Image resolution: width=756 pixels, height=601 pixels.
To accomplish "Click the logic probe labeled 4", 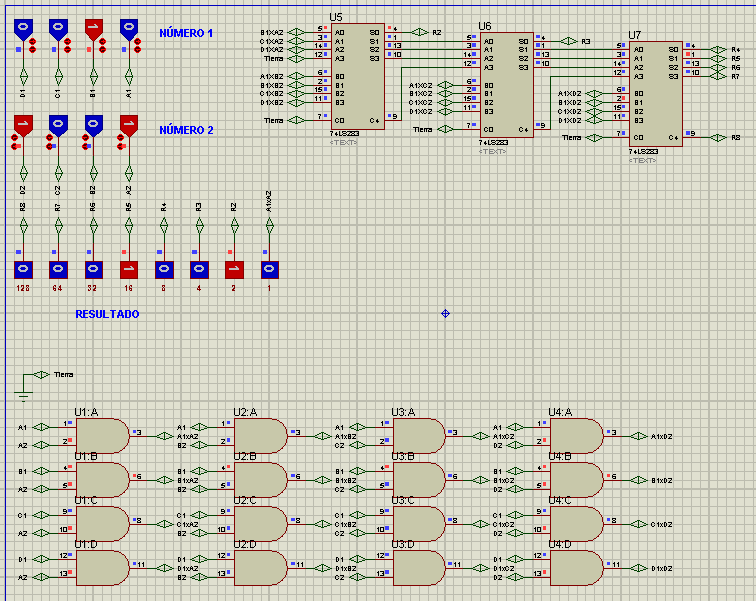I will [199, 269].
